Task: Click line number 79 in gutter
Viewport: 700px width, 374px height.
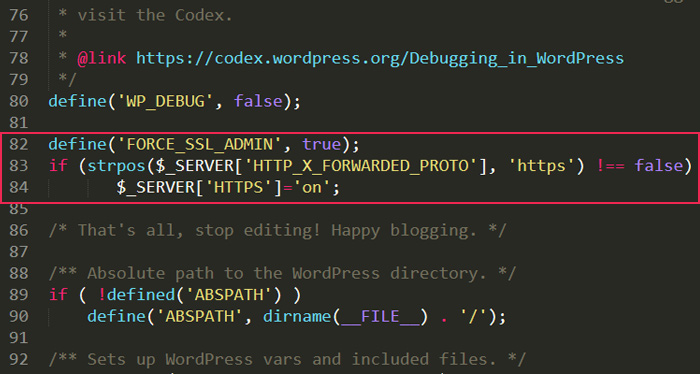Action: coord(19,79)
